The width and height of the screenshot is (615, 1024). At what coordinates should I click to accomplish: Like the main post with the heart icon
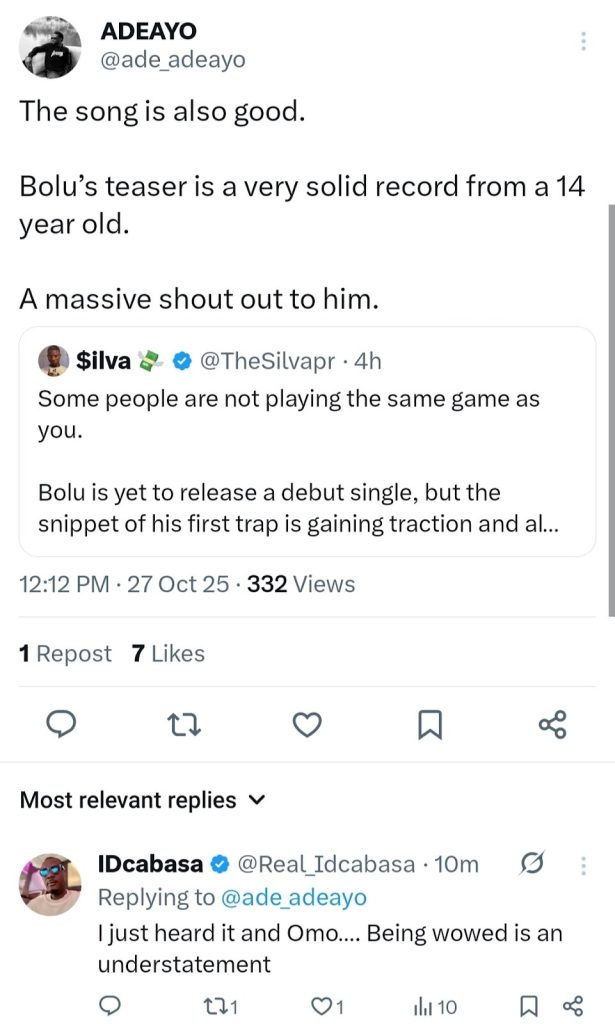[308, 724]
